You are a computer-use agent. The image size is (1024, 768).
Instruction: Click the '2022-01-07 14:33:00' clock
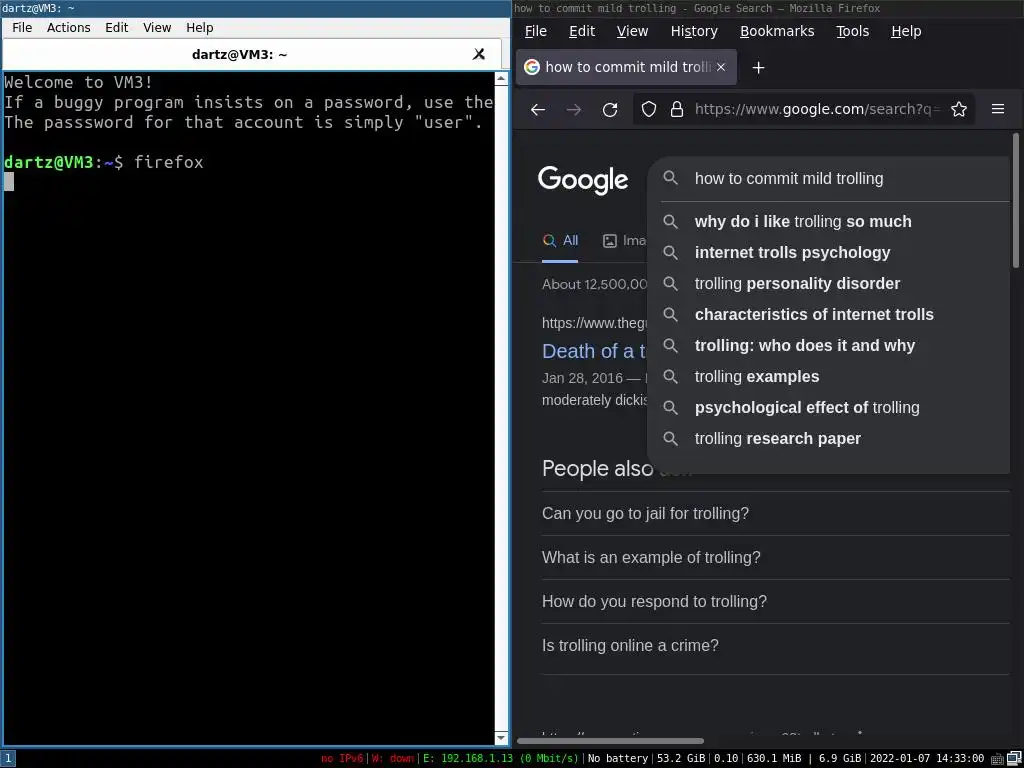tap(927, 759)
